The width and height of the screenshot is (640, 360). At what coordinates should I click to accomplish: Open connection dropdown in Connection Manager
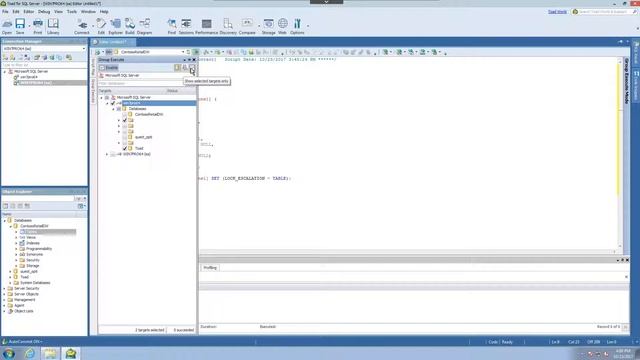click(x=84, y=49)
